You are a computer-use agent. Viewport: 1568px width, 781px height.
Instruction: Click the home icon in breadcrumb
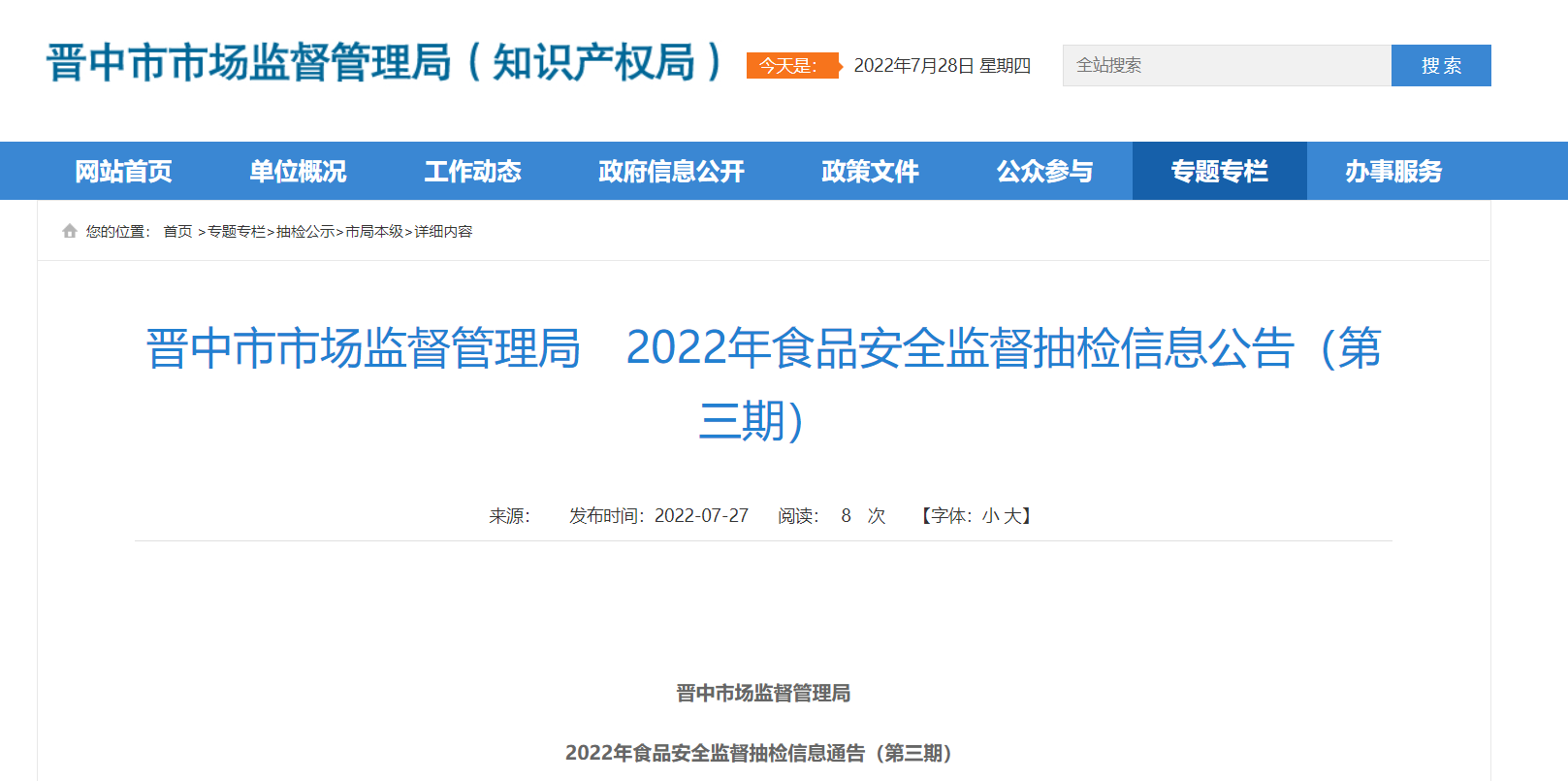[x=70, y=231]
